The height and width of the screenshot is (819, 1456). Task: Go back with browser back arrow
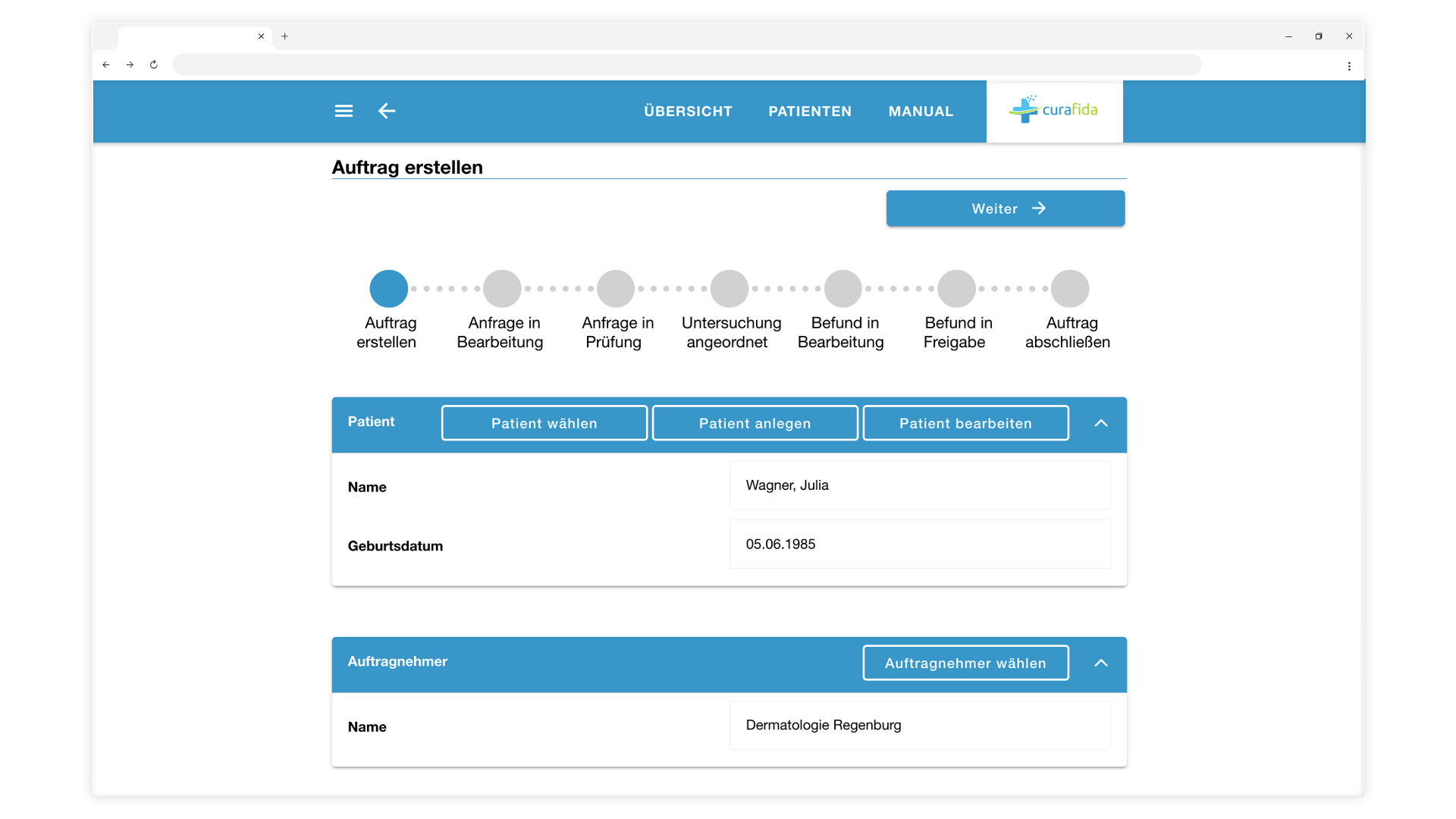pos(106,65)
